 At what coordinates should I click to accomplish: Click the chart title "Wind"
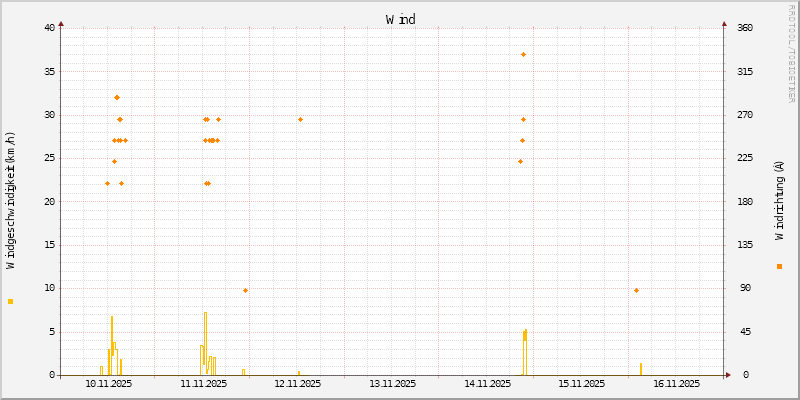tap(400, 19)
